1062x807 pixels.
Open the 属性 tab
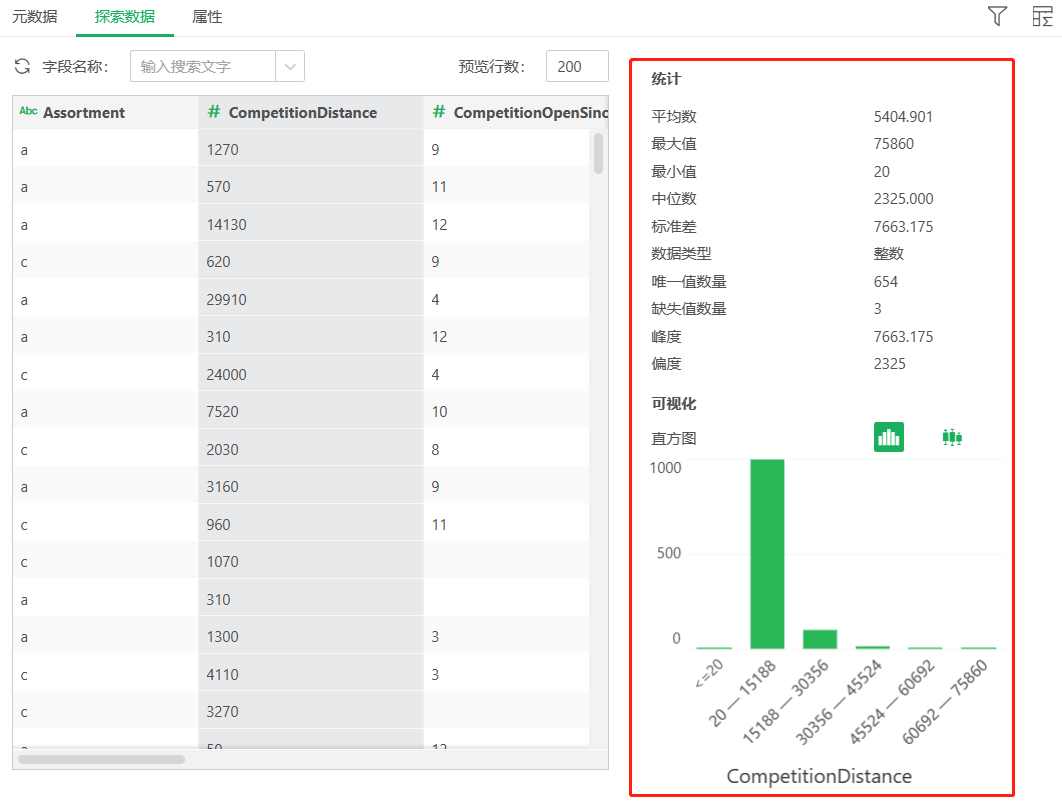pyautogui.click(x=206, y=16)
